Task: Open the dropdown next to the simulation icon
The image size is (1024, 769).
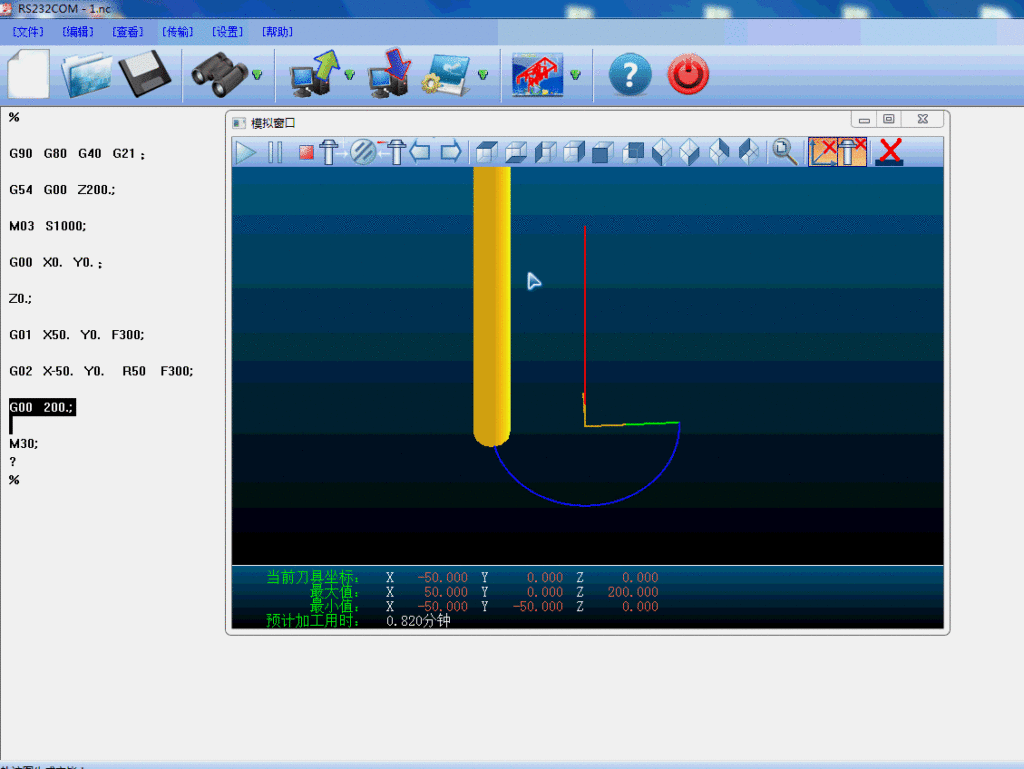Action: click(x=575, y=75)
